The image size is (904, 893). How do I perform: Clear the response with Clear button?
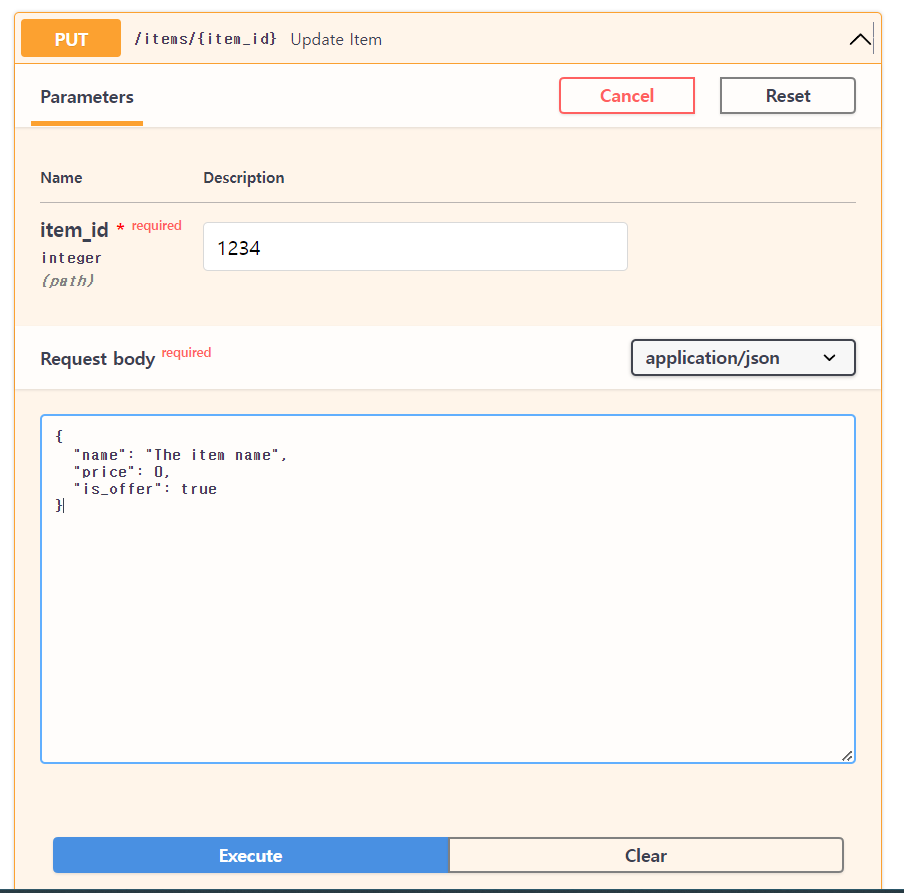click(x=646, y=855)
